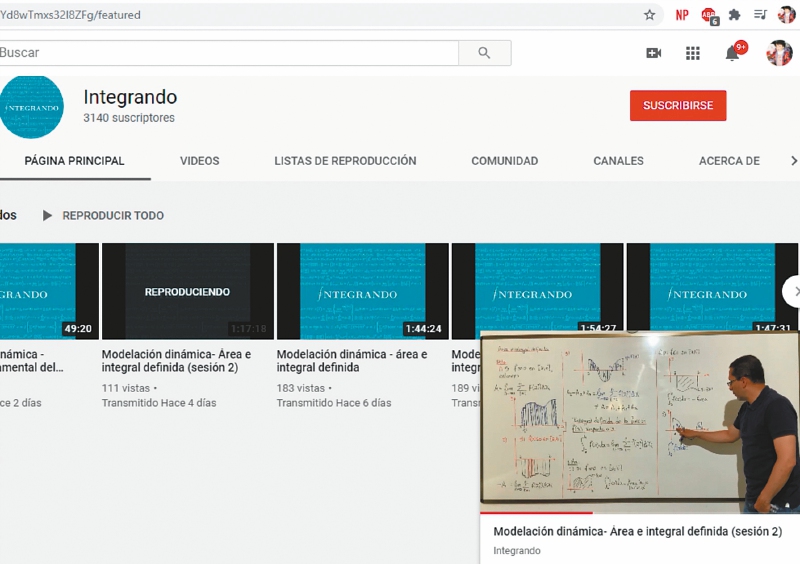Open the video thumbnail lasting 1:54:27
This screenshot has height=564, width=800.
(x=538, y=287)
